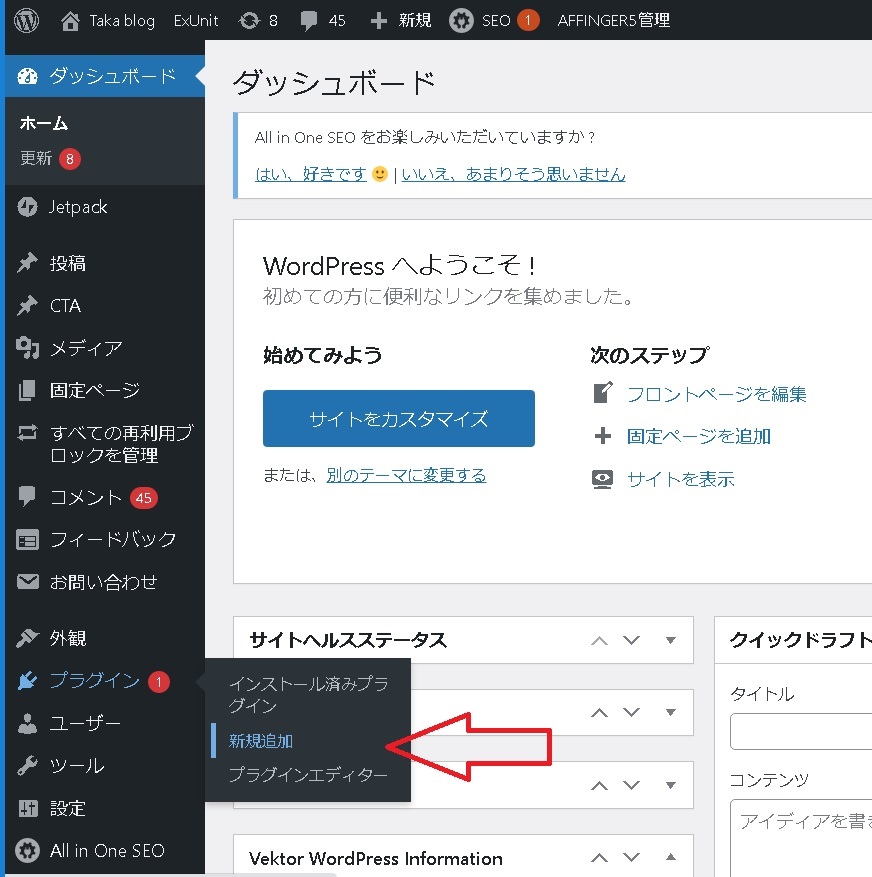Open the comments bubble icon showing 45
Viewport: 872px width, 877px height.
pyautogui.click(x=308, y=21)
